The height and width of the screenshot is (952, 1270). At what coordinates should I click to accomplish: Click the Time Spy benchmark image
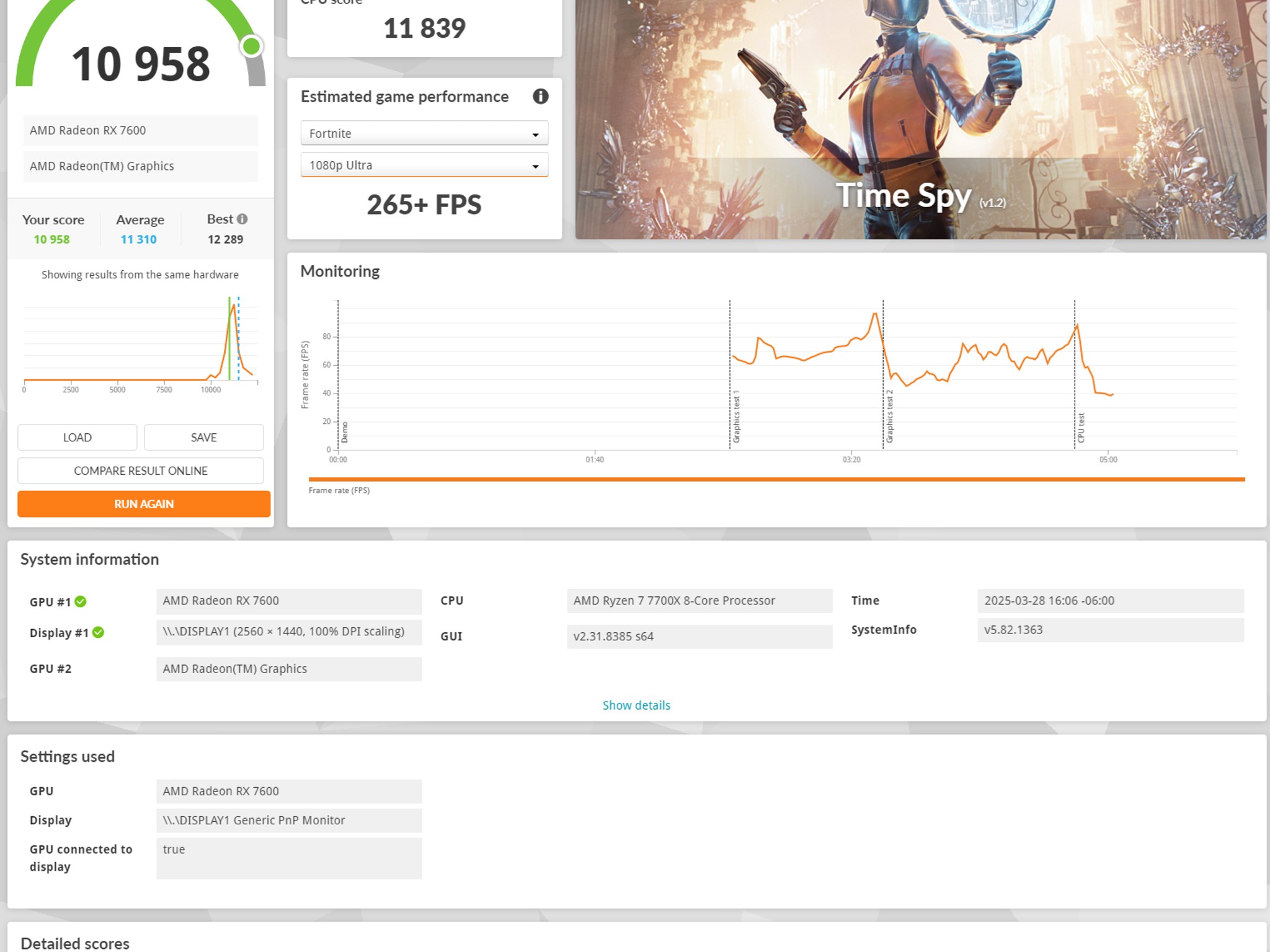point(921,120)
